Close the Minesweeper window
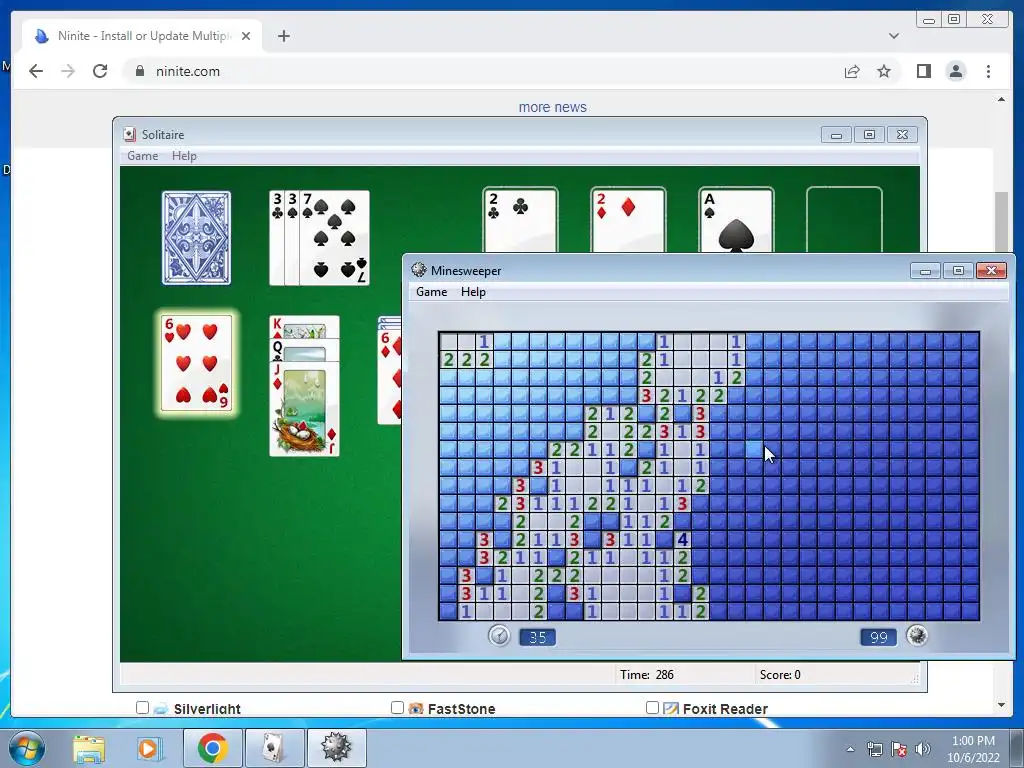 click(991, 270)
